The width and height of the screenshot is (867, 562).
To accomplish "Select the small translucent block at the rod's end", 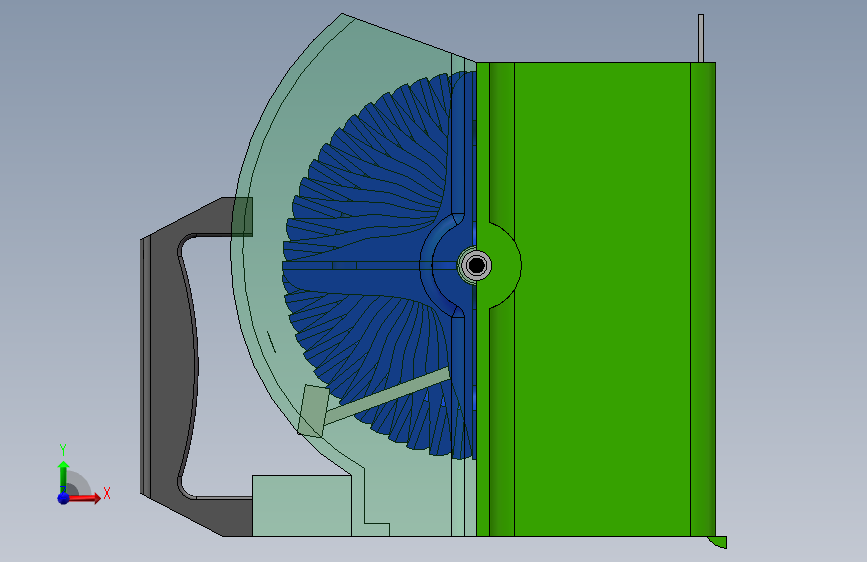I will (x=314, y=412).
